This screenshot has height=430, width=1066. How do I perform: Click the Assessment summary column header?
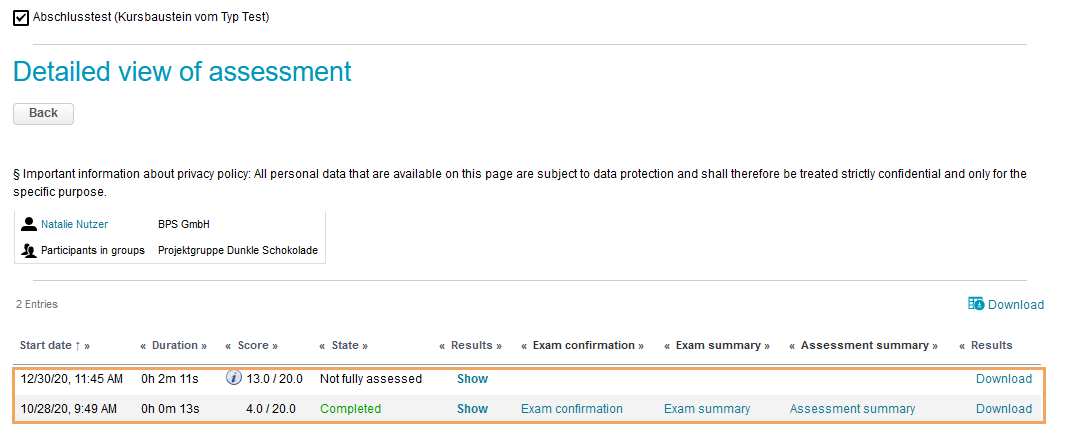863,345
